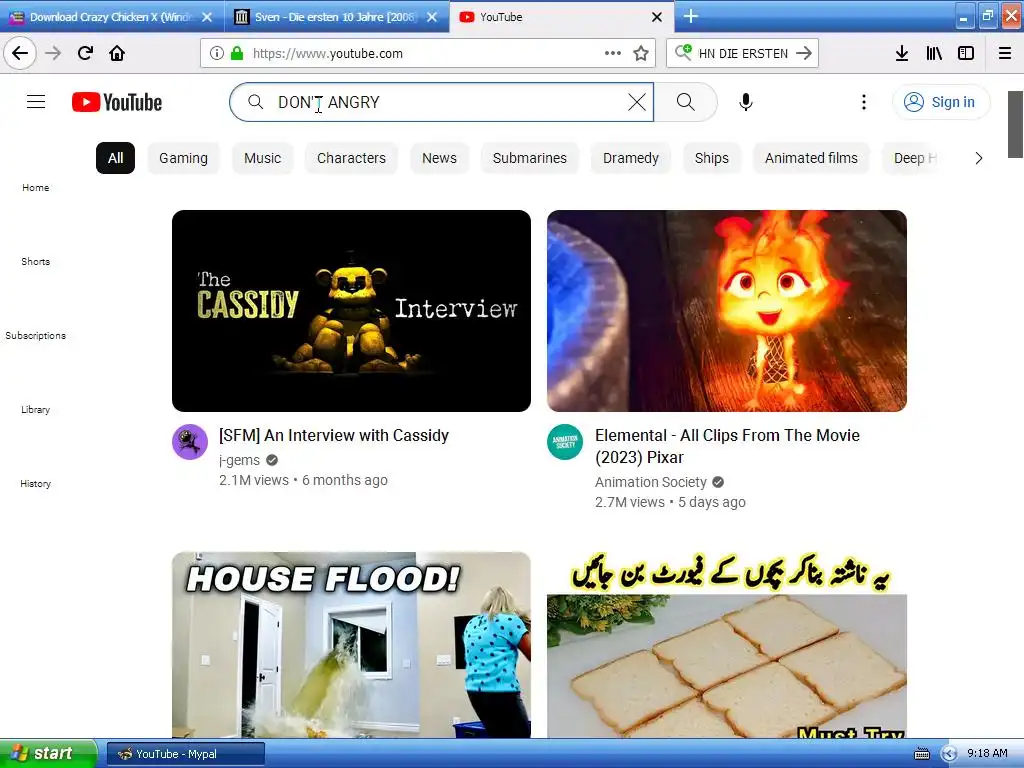Clear the YouTube search text with the X
The width and height of the screenshot is (1024, 768).
[x=637, y=102]
